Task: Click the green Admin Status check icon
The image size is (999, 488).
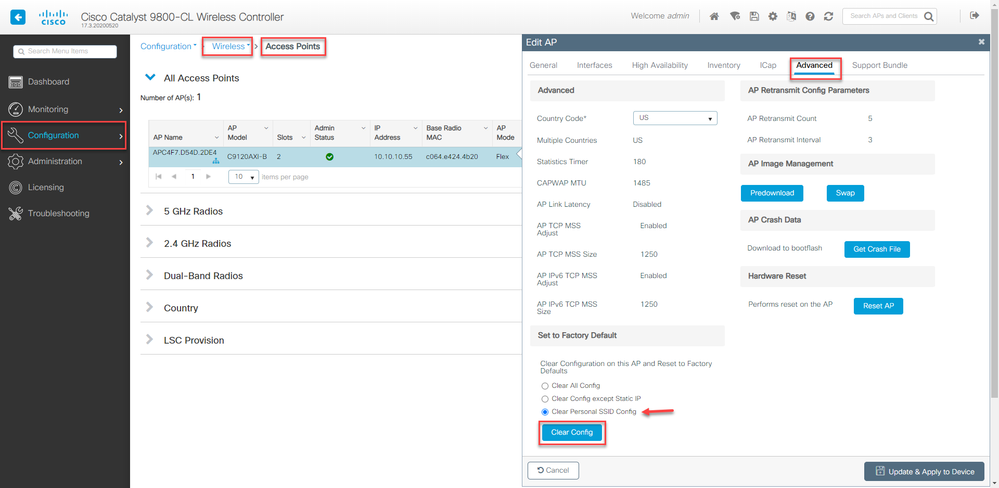Action: (x=329, y=156)
